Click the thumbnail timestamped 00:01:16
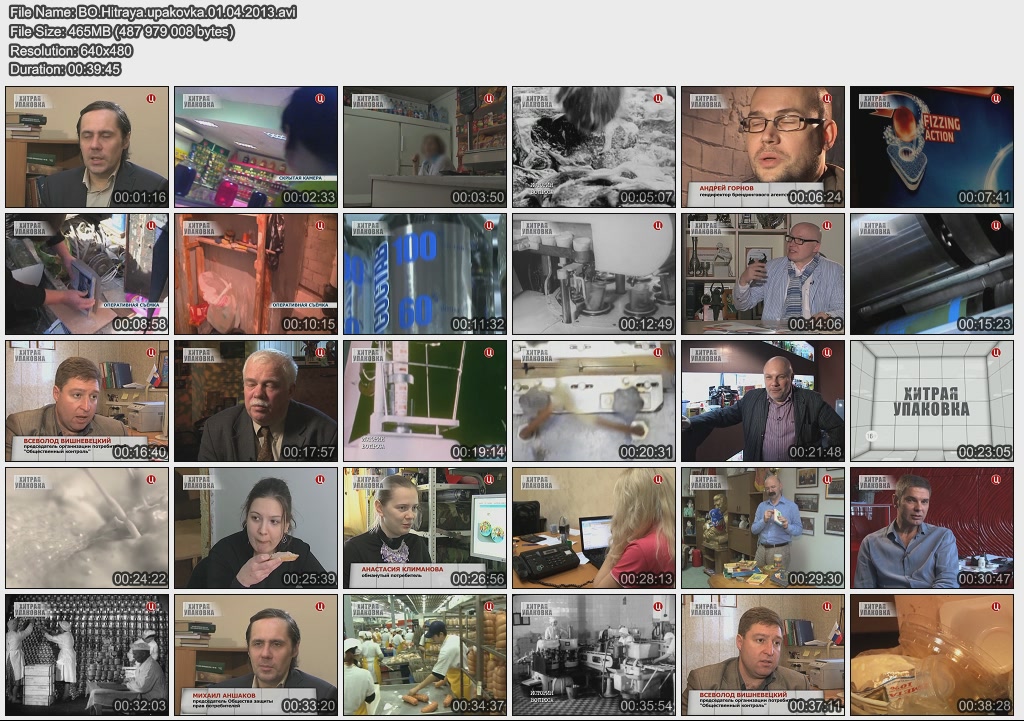The image size is (1024, 721). click(x=86, y=147)
